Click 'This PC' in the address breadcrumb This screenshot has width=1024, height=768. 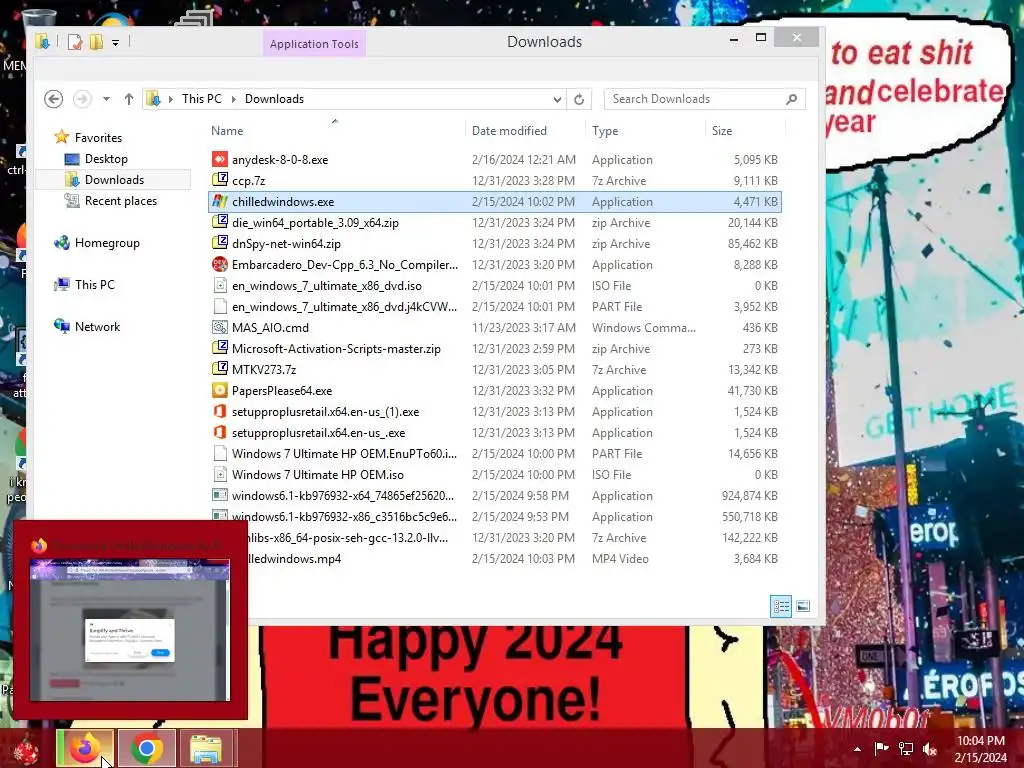point(202,99)
